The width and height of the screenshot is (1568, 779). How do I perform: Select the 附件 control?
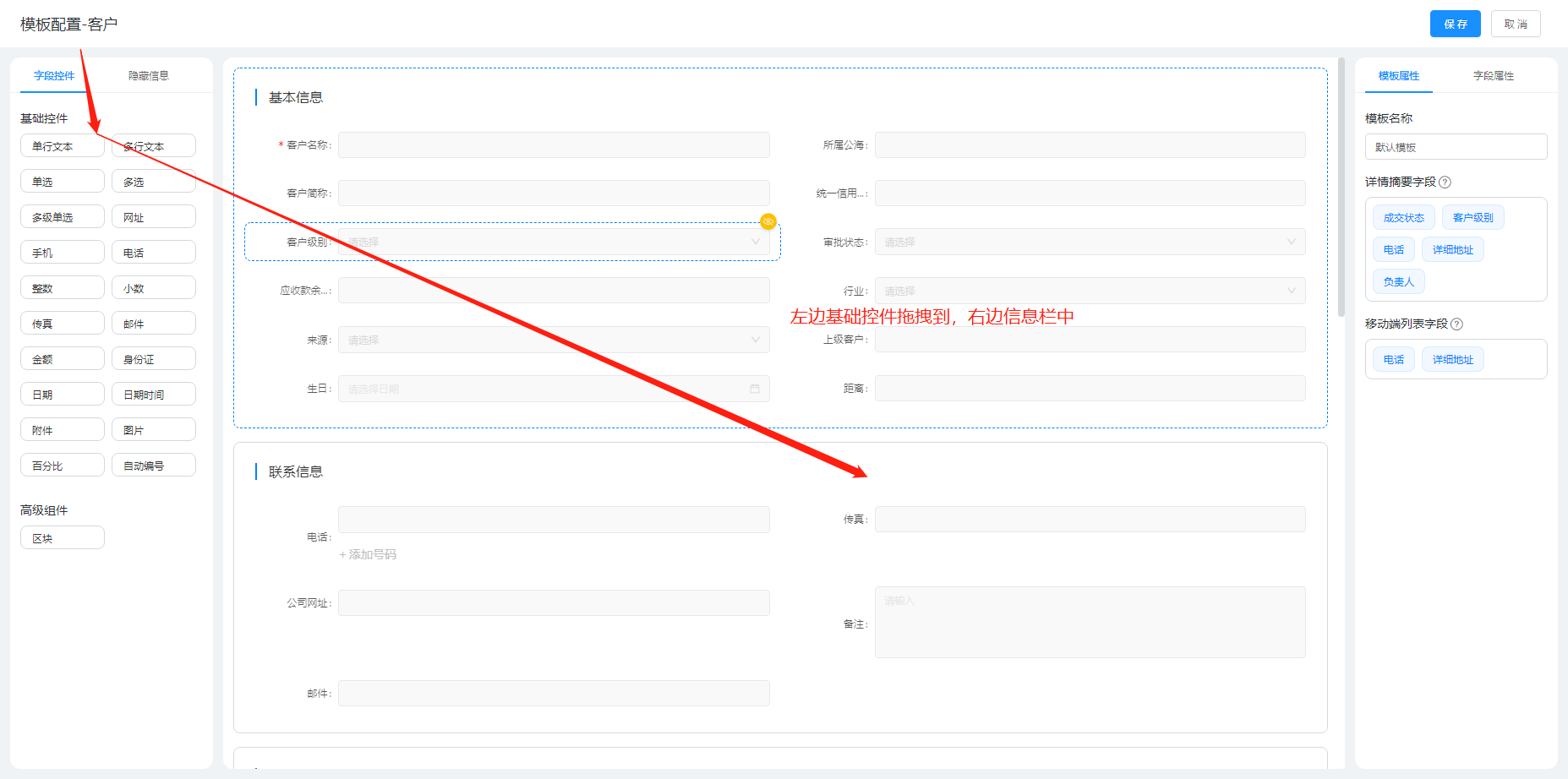click(63, 429)
